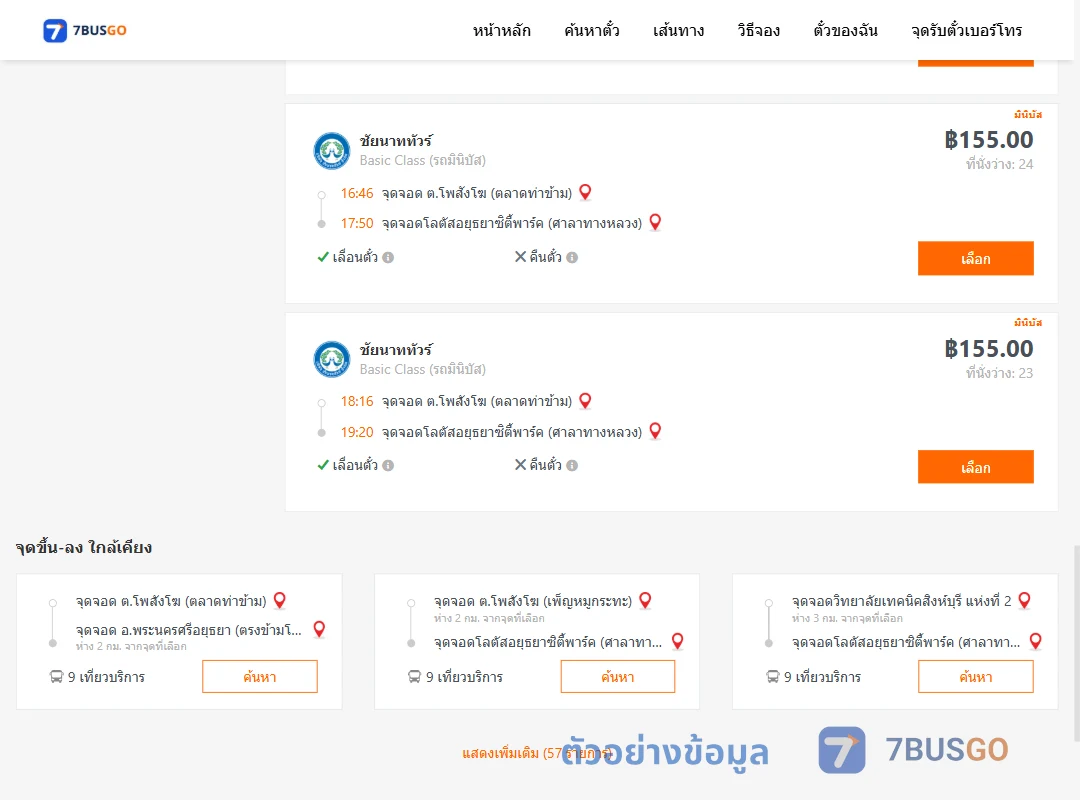Image resolution: width=1080 pixels, height=800 pixels.
Task: Click ค้นหา in เพ็ญหมูกระทะ nearby card
Action: tap(618, 677)
